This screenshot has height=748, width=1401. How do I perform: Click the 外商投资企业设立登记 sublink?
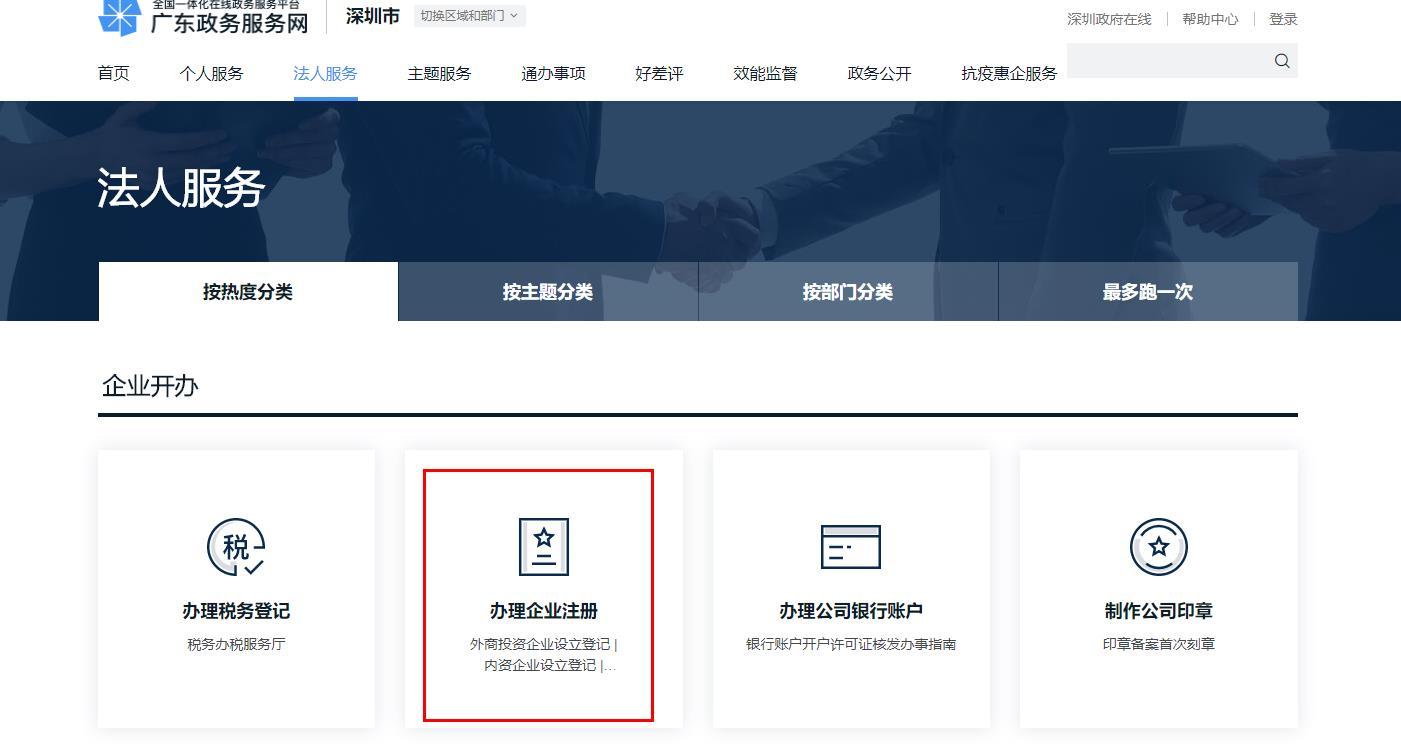(x=540, y=644)
